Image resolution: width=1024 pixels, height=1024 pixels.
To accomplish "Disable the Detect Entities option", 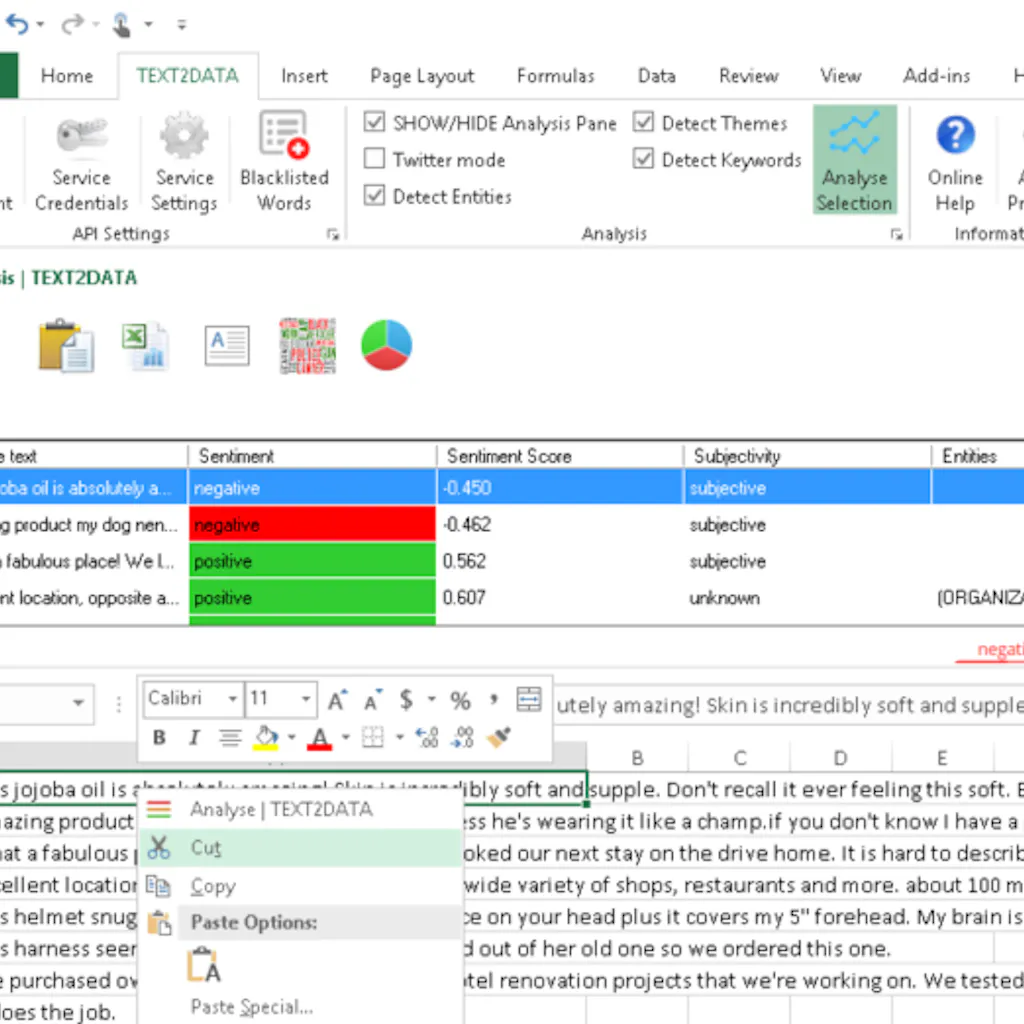I will pyautogui.click(x=375, y=196).
